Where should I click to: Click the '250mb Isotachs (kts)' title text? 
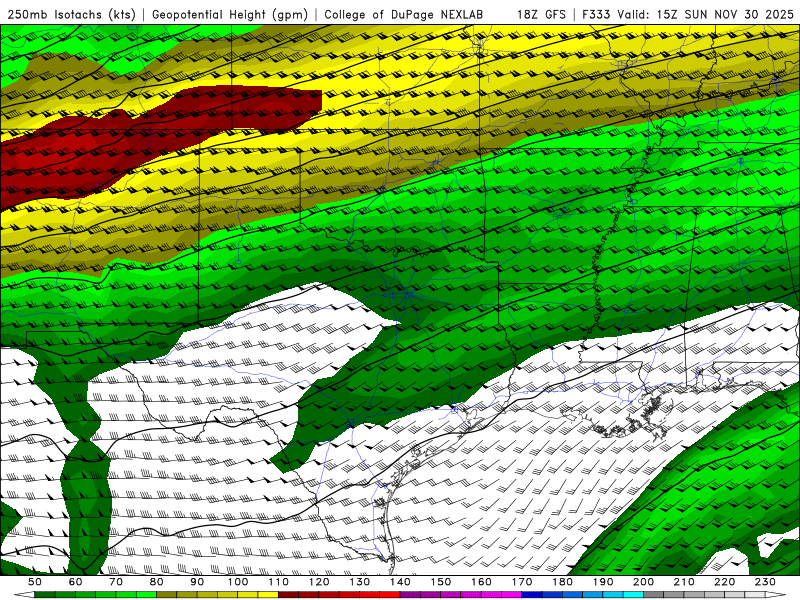71,15
